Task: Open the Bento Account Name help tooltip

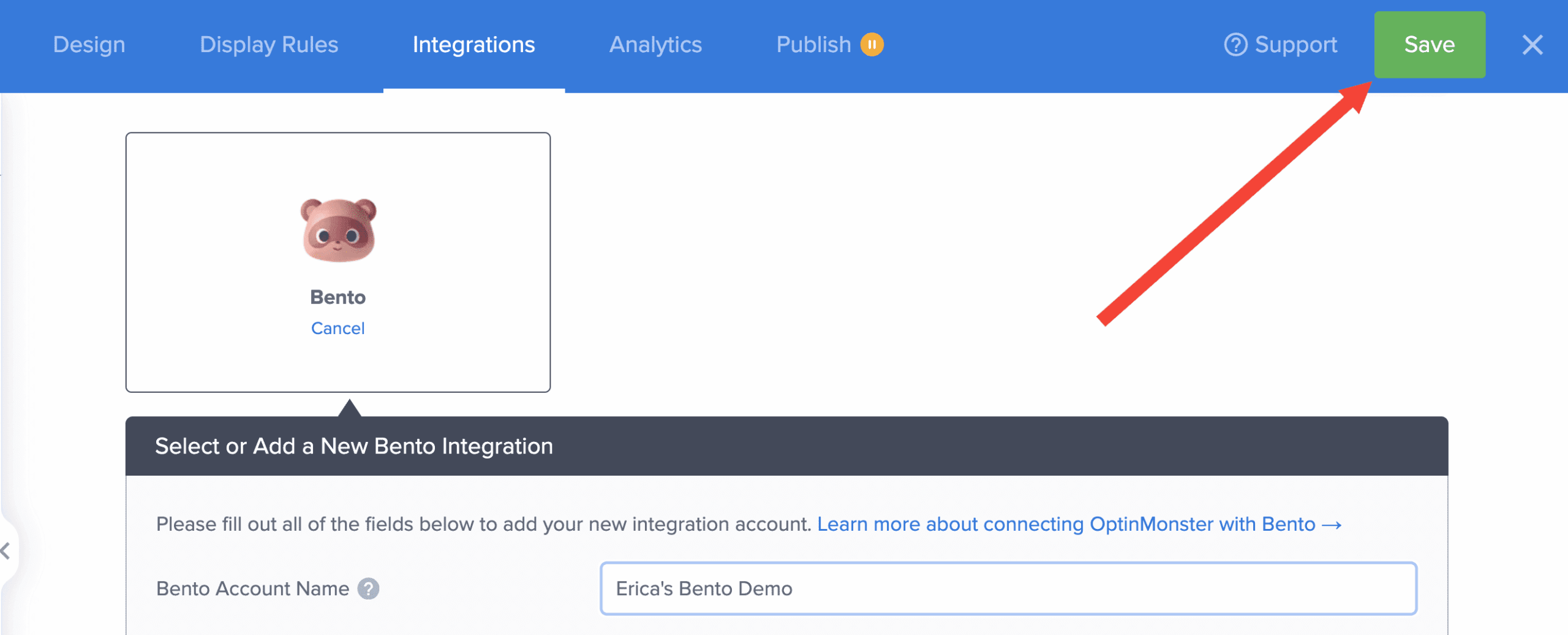Action: 368,588
